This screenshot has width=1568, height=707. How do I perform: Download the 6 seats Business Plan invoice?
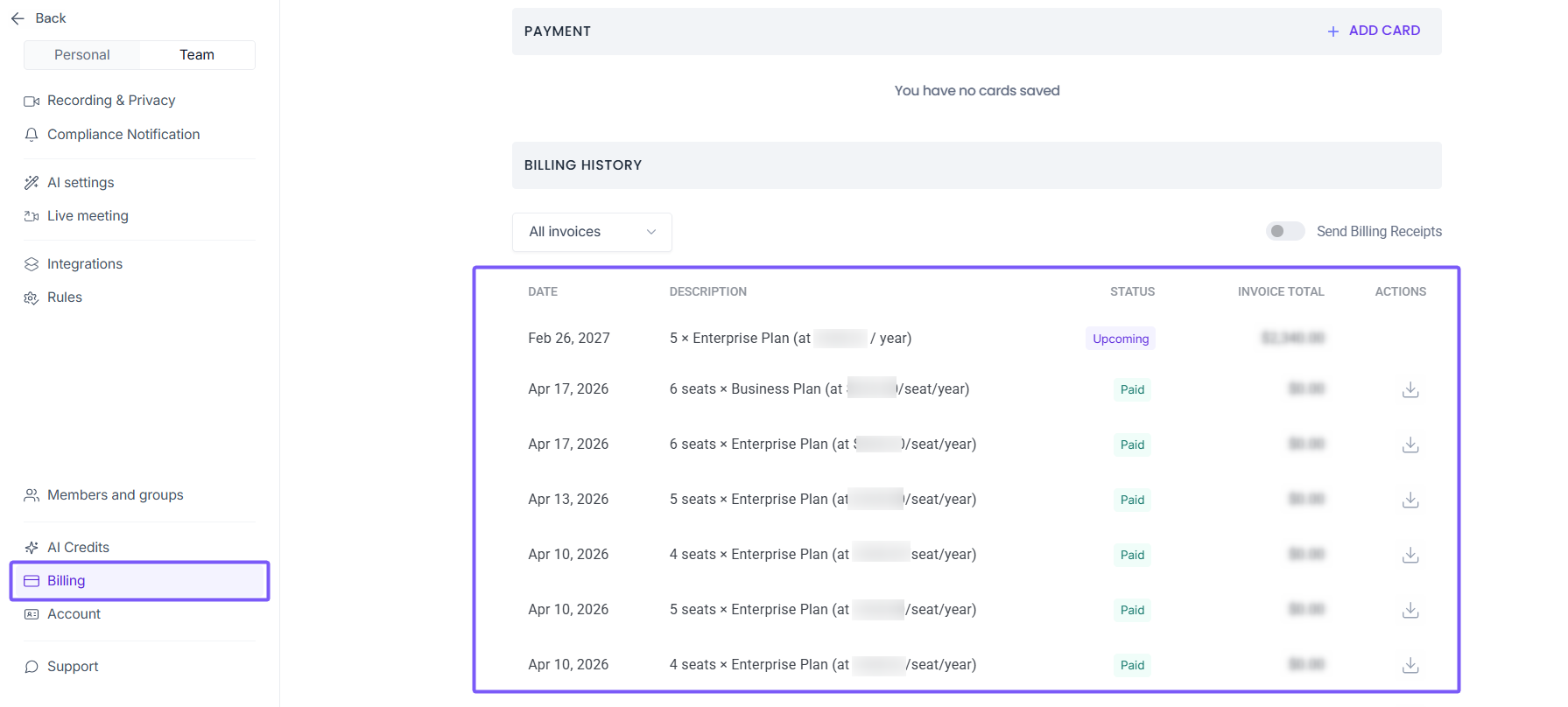tap(1410, 389)
